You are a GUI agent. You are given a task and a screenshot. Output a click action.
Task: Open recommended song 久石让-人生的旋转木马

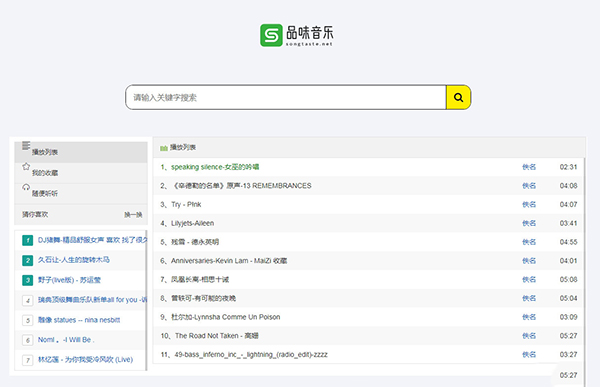coord(73,260)
